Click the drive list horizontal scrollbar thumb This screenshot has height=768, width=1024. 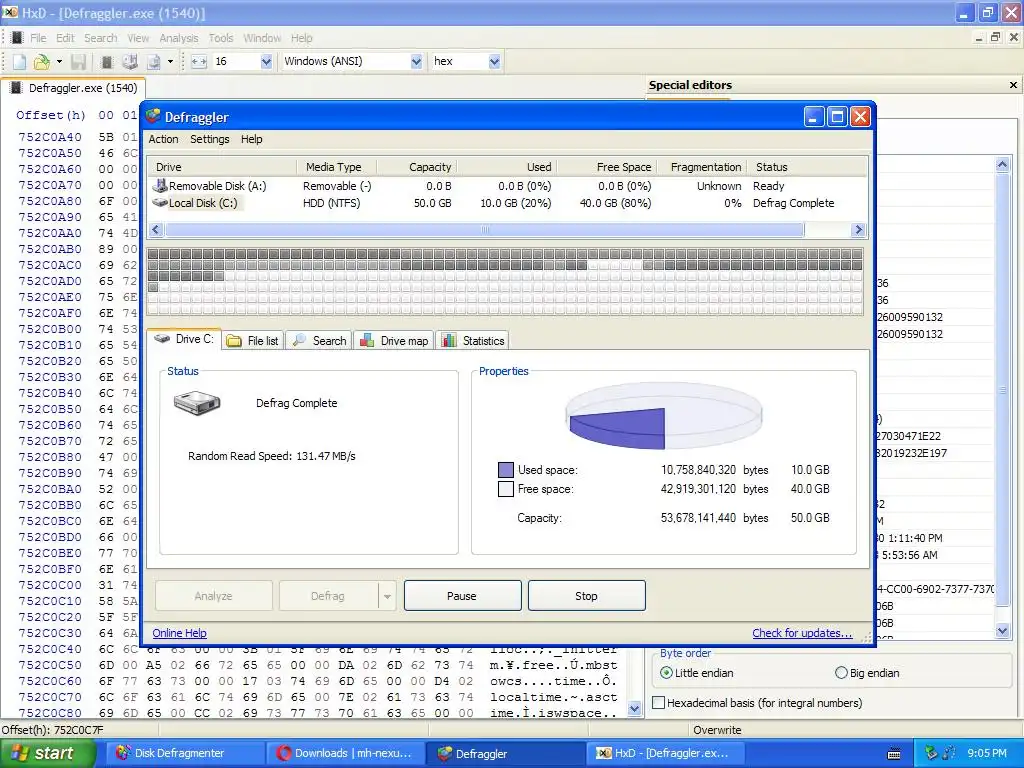click(484, 229)
